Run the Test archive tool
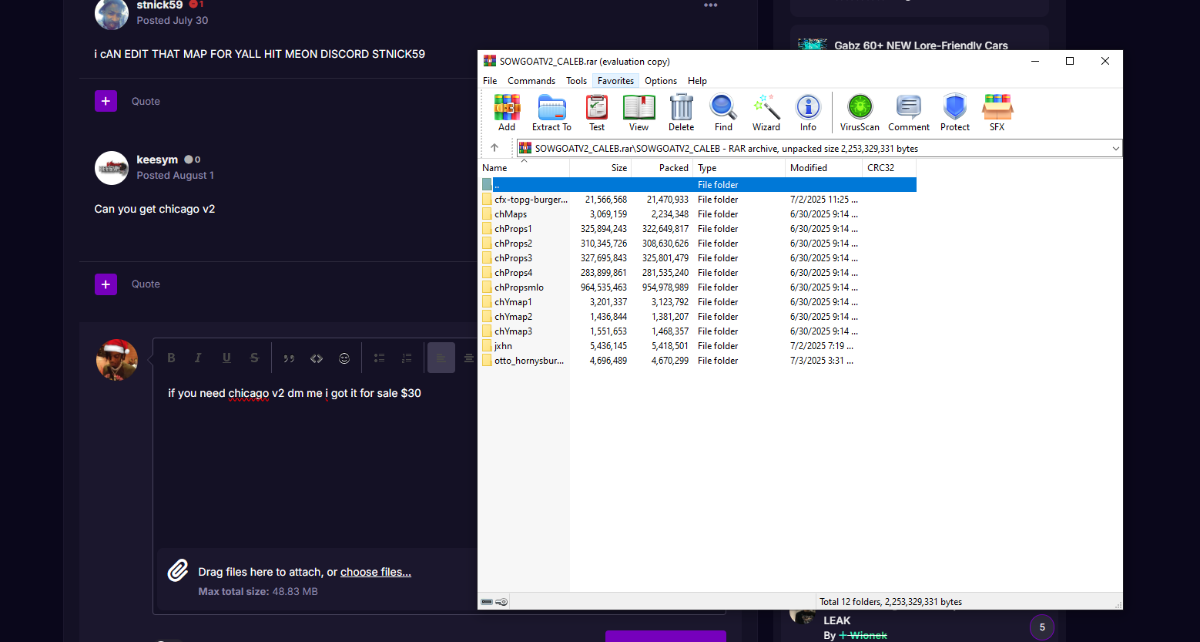 point(597,112)
